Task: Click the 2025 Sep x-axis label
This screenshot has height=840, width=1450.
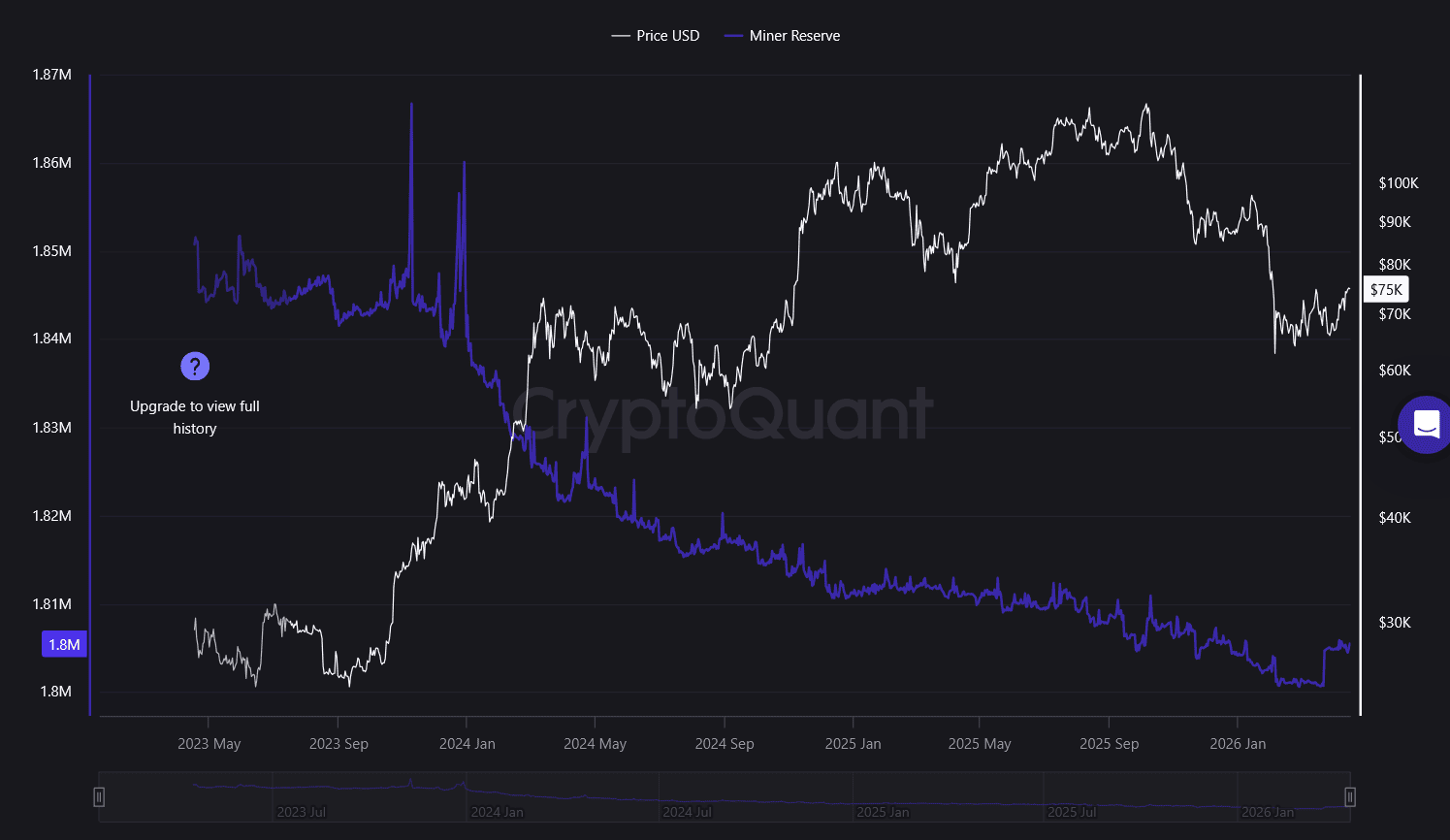Action: tap(1109, 744)
